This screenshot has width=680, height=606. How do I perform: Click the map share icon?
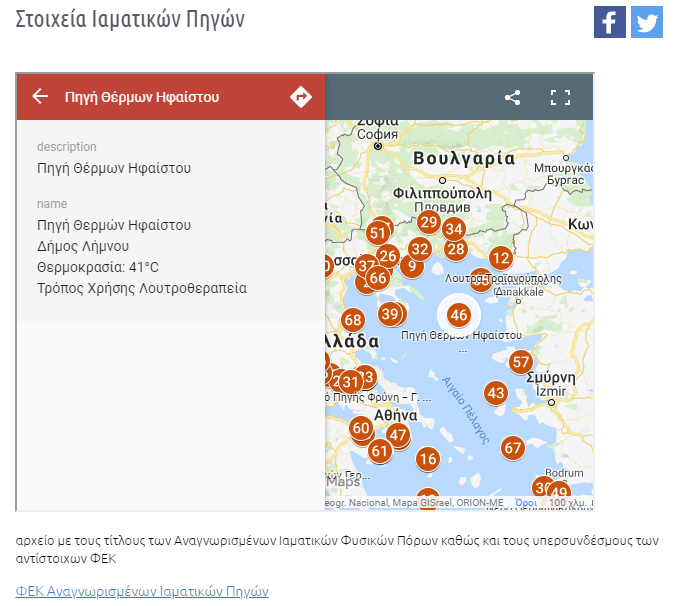pos(512,97)
